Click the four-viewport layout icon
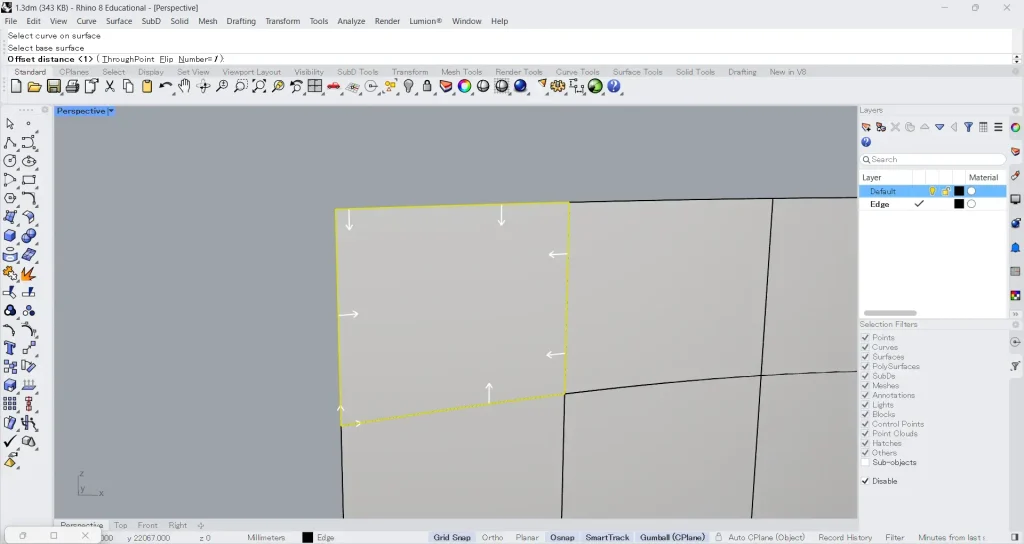The image size is (1024, 544). (315, 86)
